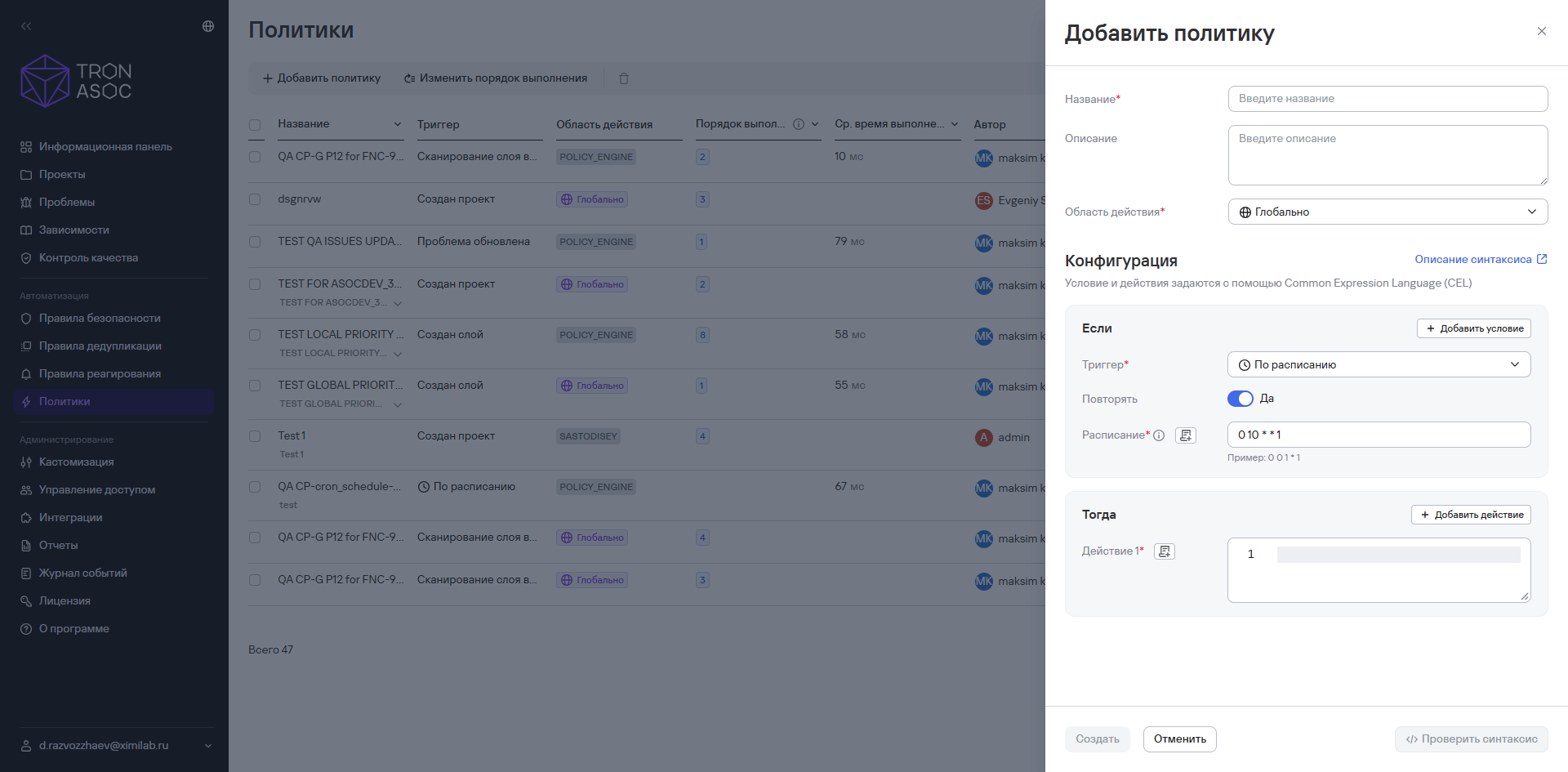Click Создать button
Viewport: 1568px width, 772px height.
coord(1098,739)
